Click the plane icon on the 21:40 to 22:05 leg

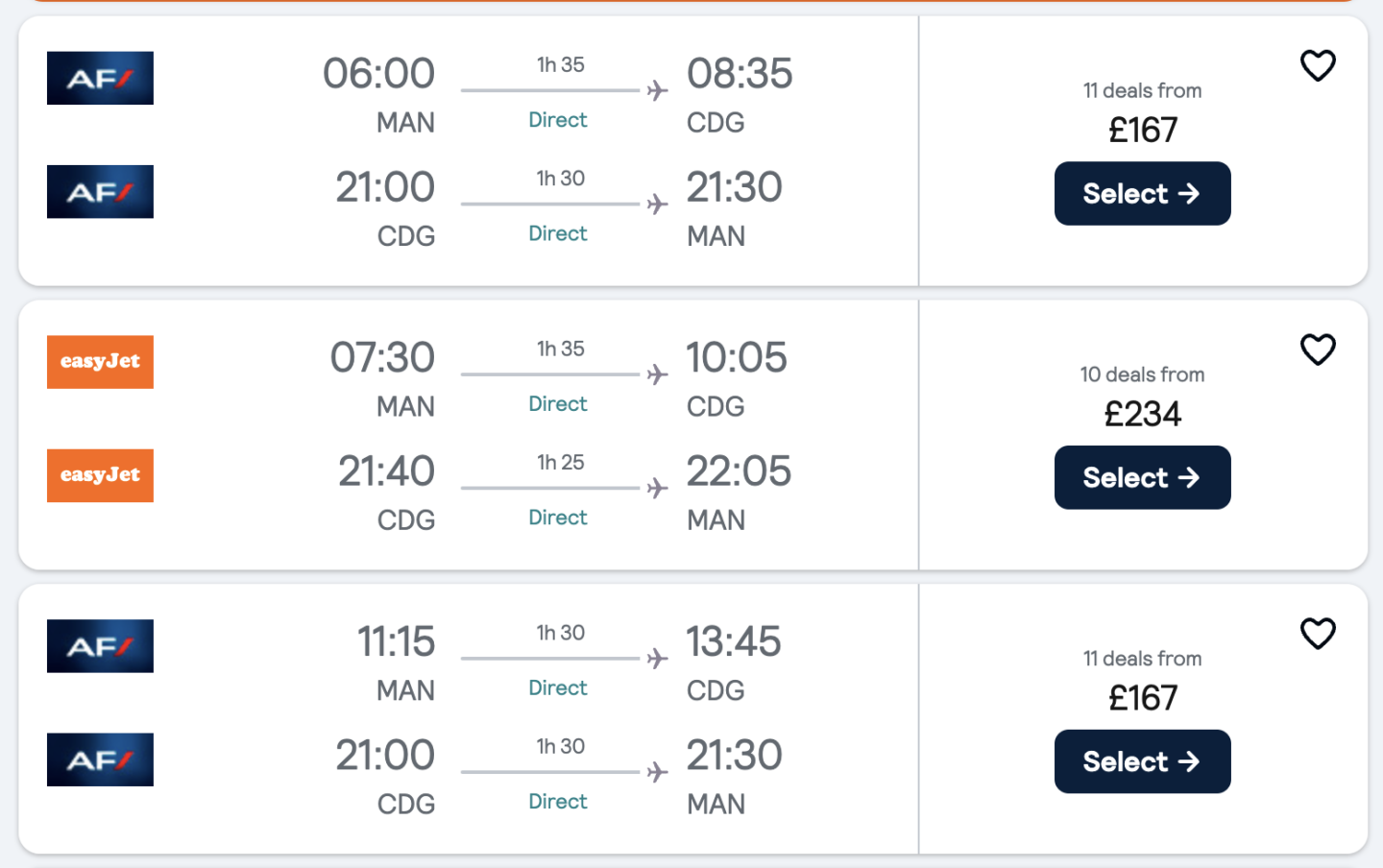tap(657, 488)
